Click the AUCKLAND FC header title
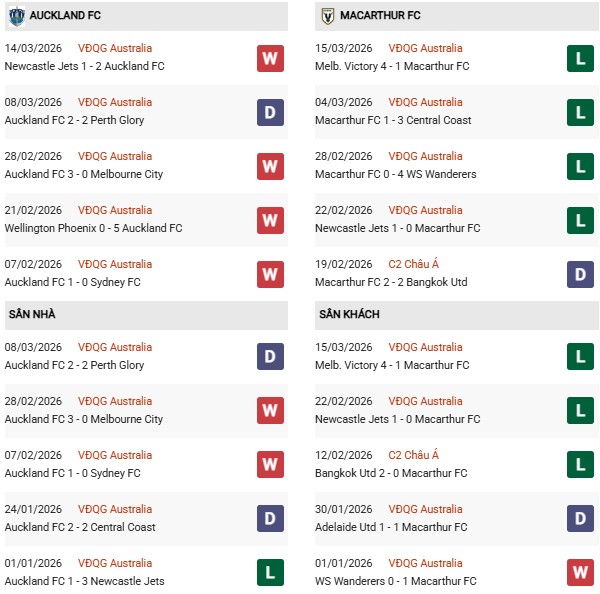 65,16
